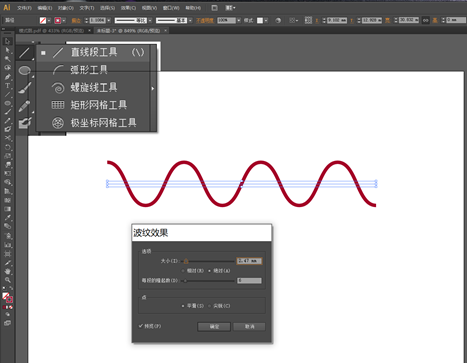Click the enlarged Line Segment tool icon
Screen dimensions: 467x363
click(x=25, y=53)
